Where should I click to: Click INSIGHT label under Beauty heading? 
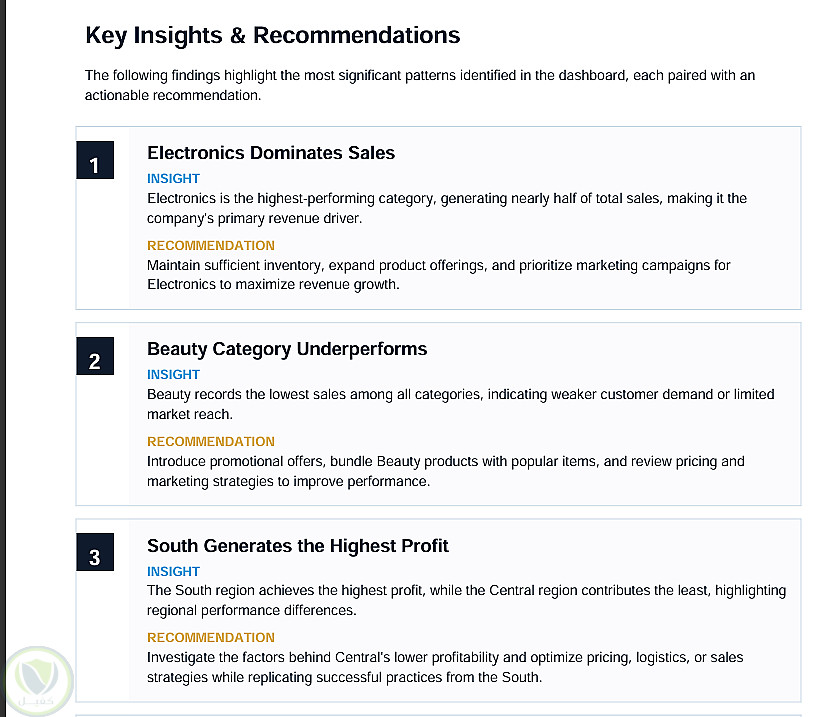(173, 374)
